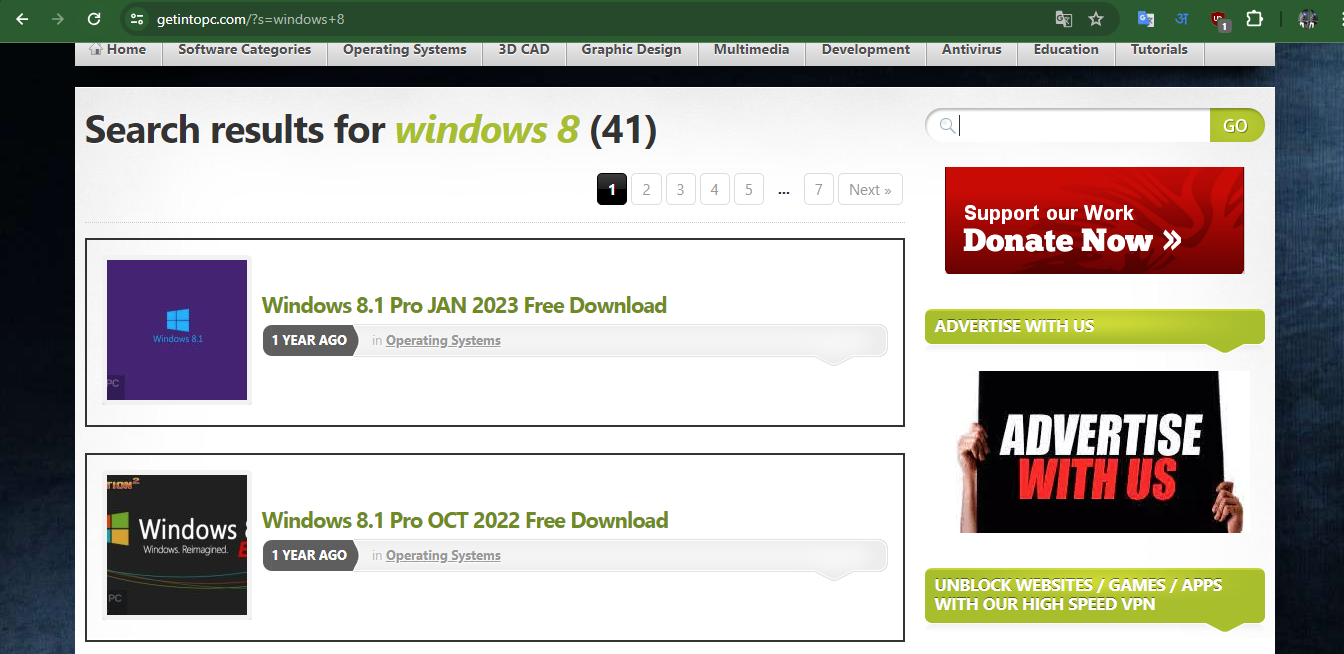Click the 1 YEAR AGO label on JAN 2023 post
This screenshot has width=1344, height=654.
coord(309,340)
